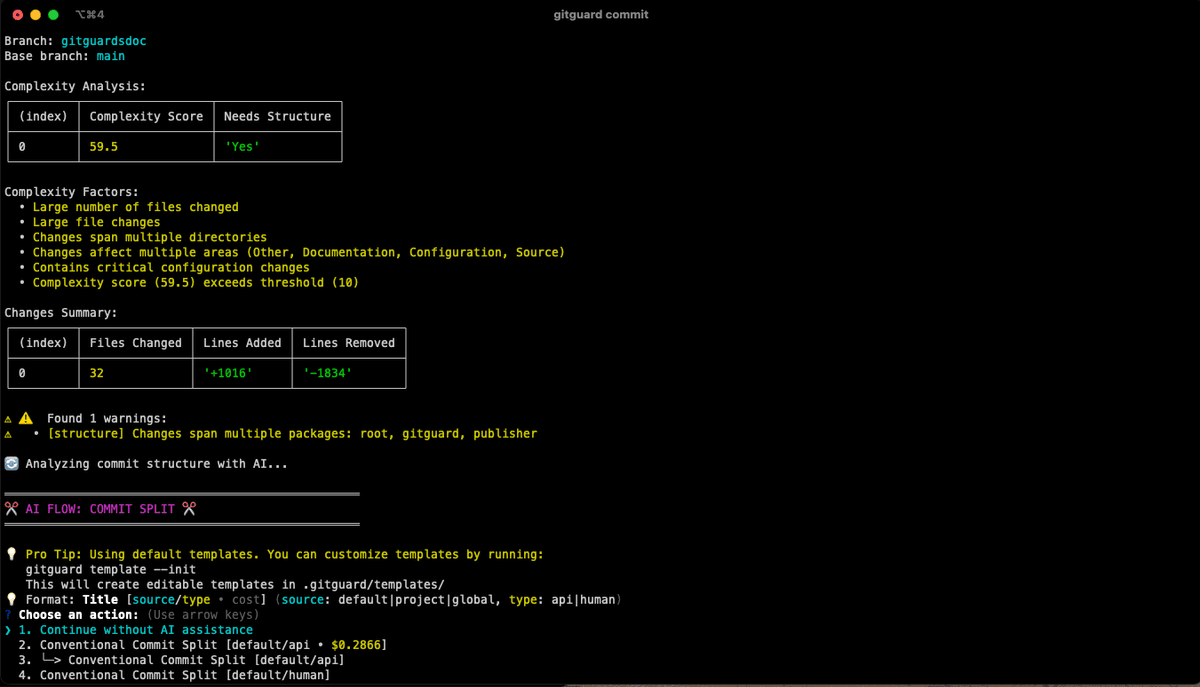Click 'Changes affect multiple areas' bullet line

(299, 252)
